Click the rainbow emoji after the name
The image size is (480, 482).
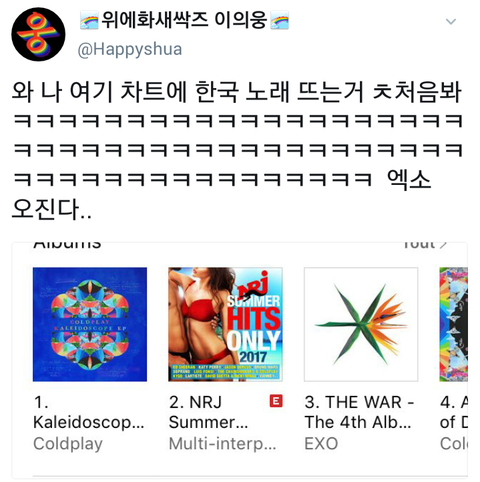(x=279, y=20)
